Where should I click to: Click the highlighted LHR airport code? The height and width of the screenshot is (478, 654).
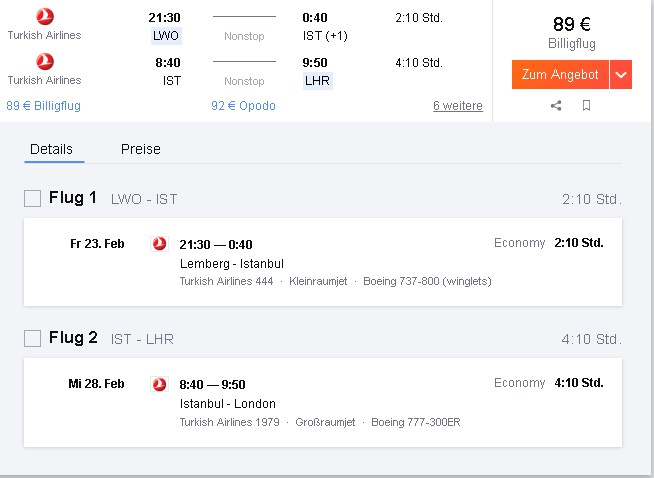(x=317, y=81)
